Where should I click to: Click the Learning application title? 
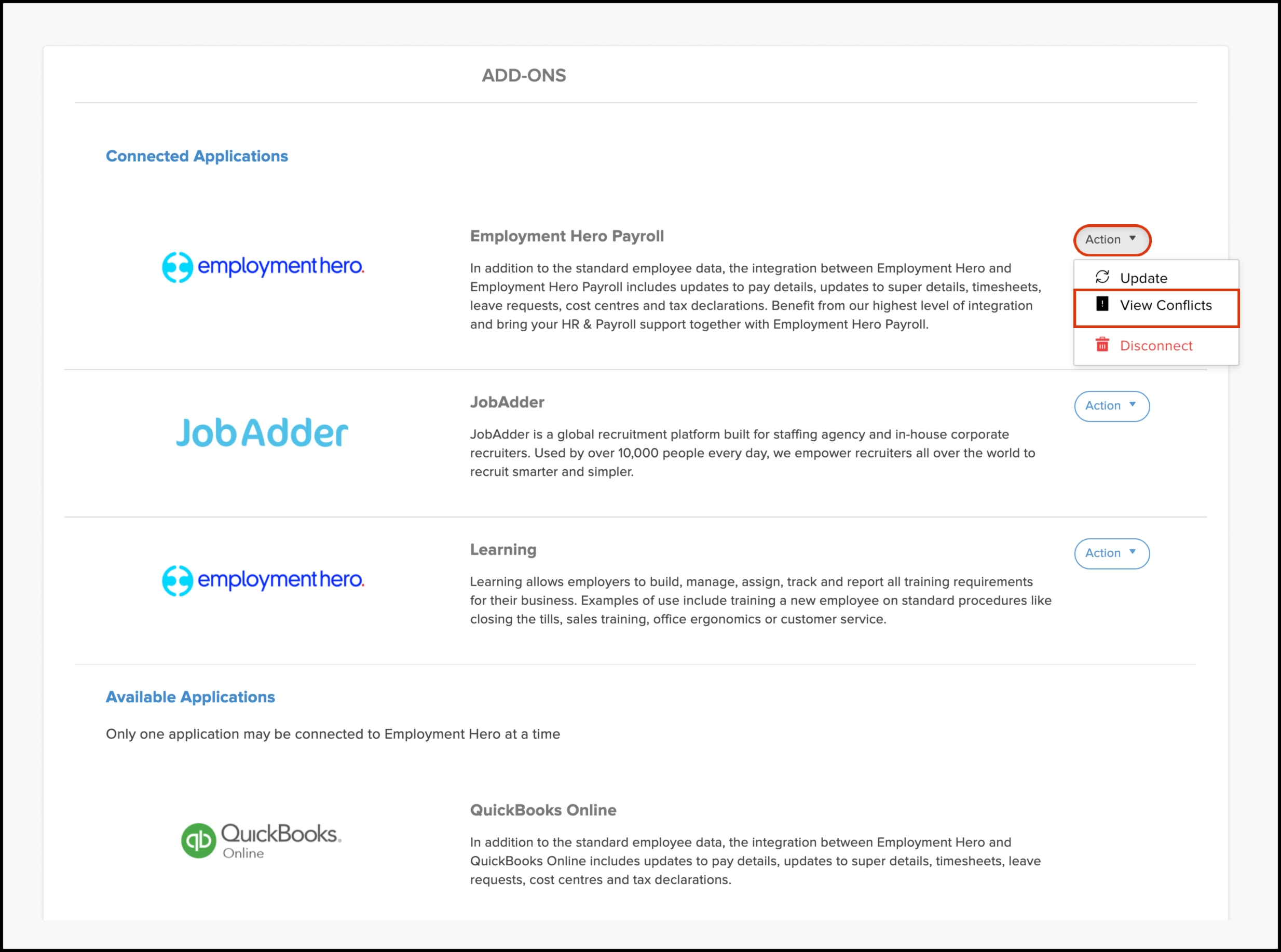(503, 550)
